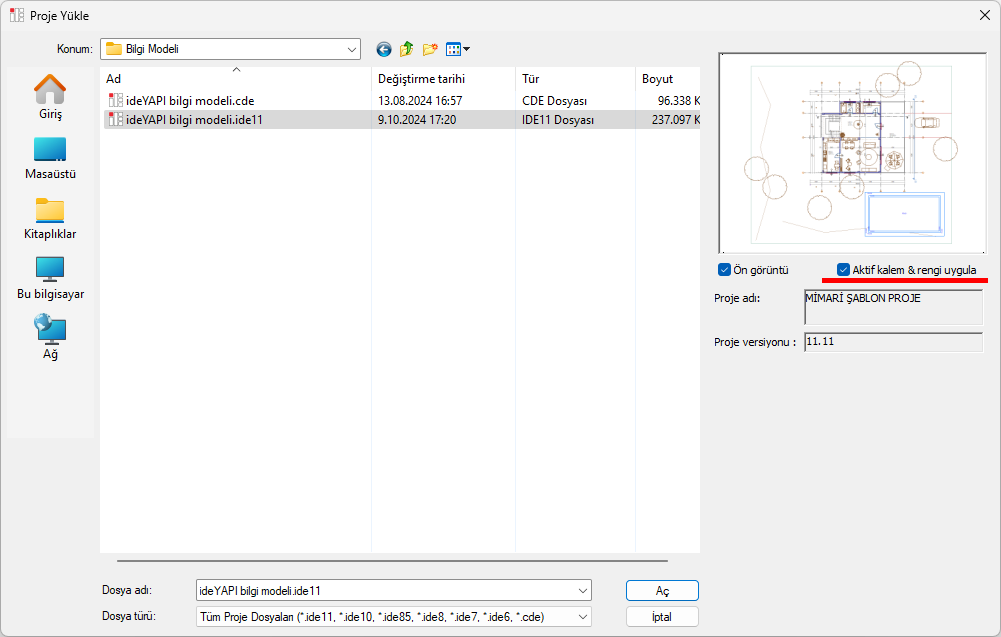
Task: Toggle the Ön görüntü checkbox
Action: [x=724, y=270]
